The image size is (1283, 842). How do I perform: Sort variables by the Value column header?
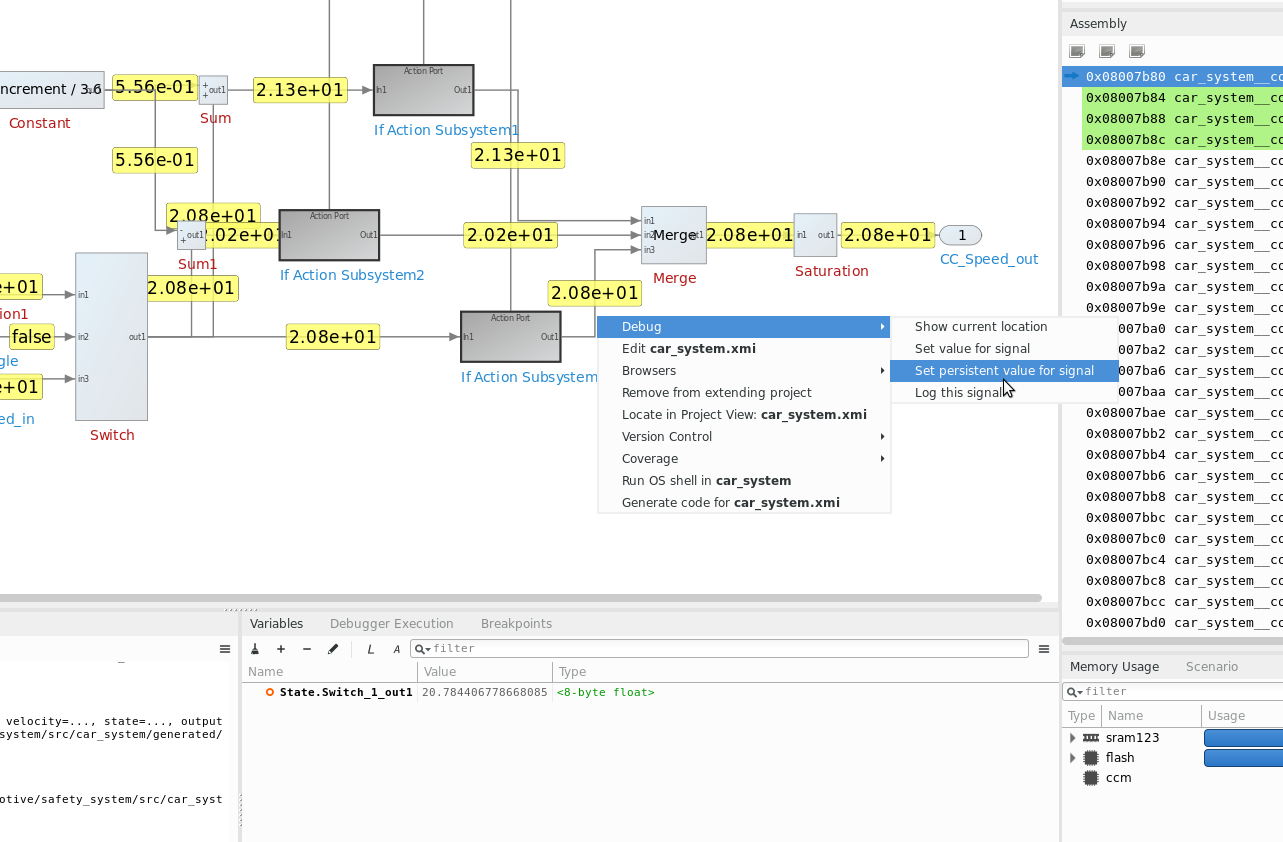484,672
